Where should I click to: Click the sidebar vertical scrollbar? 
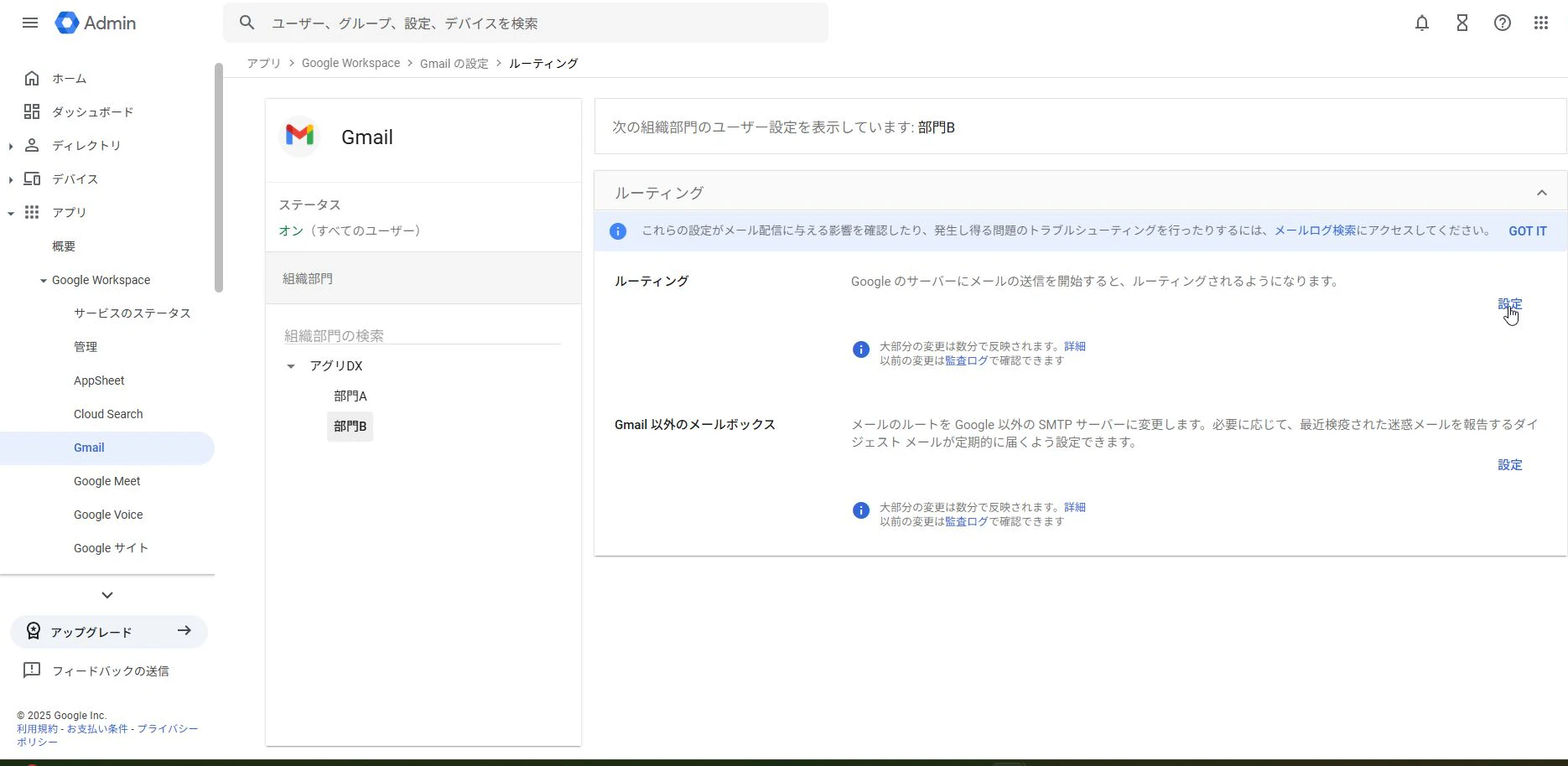[219, 178]
